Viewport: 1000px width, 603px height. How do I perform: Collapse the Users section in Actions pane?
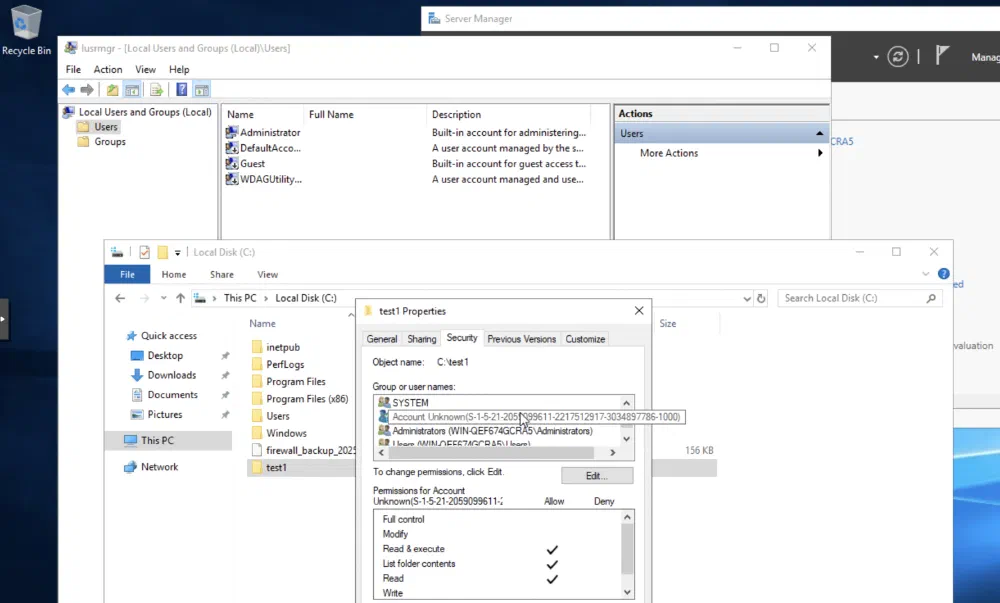click(820, 133)
